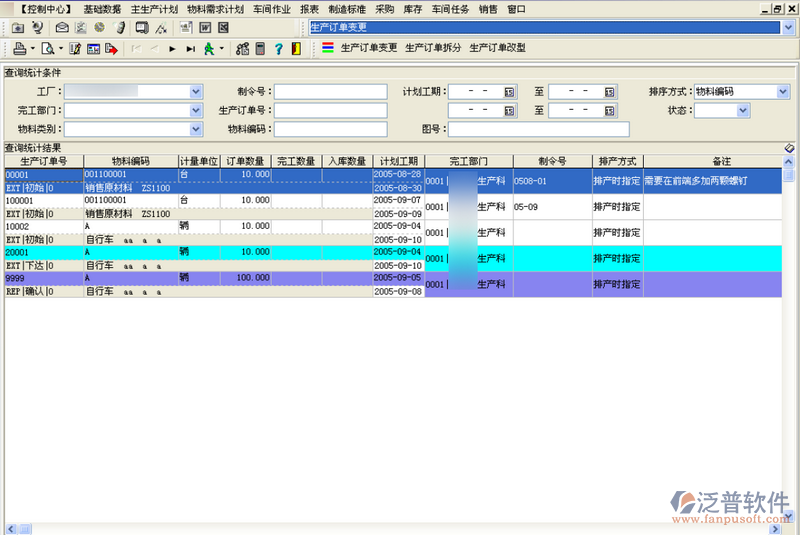Click the Word document icon

(205, 27)
